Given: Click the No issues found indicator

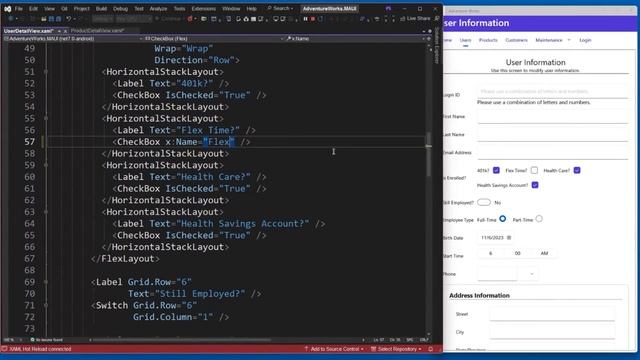Looking at the screenshot, I should [x=47, y=340].
